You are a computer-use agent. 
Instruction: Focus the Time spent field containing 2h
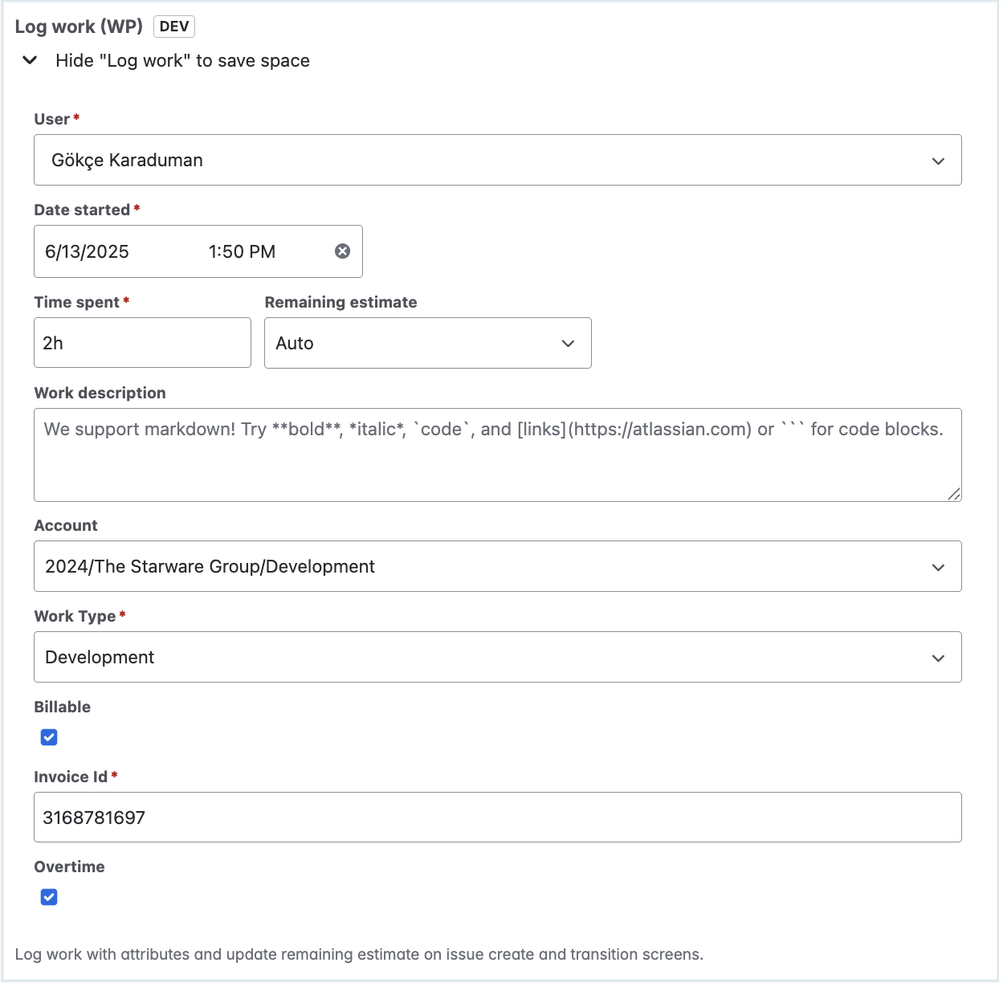143,343
